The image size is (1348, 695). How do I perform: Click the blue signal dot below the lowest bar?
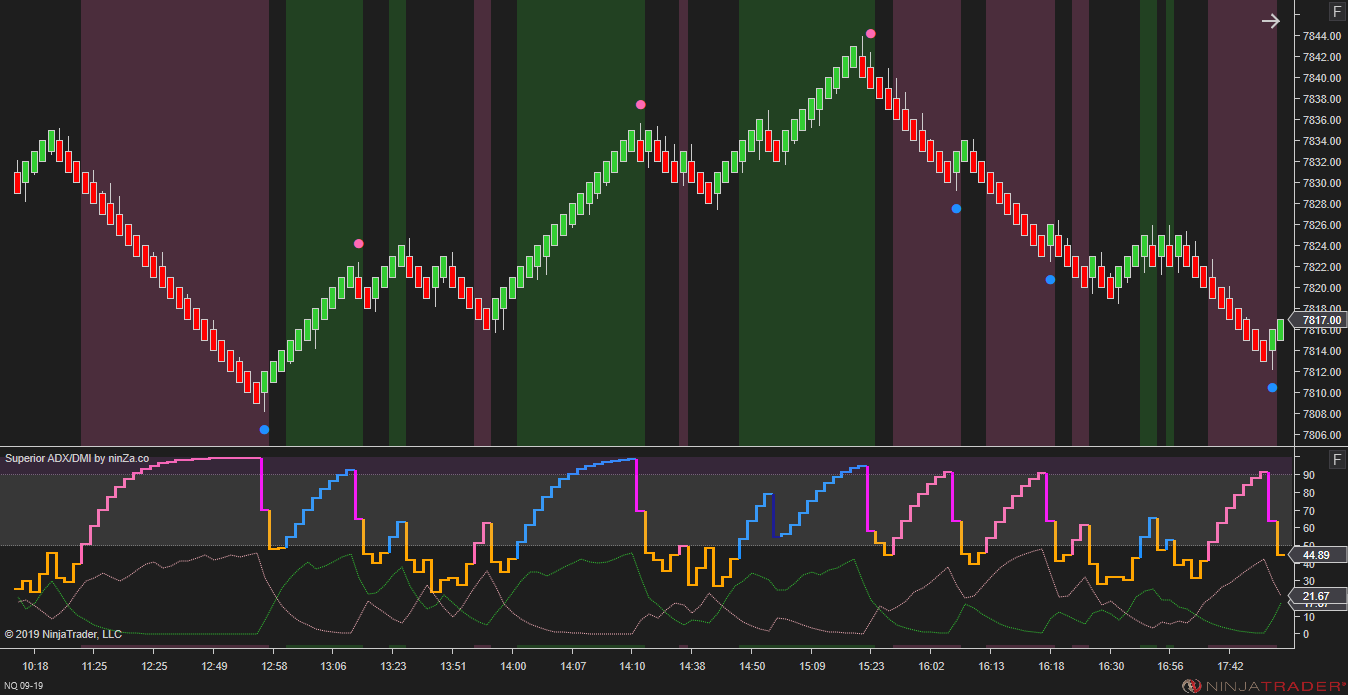(264, 430)
